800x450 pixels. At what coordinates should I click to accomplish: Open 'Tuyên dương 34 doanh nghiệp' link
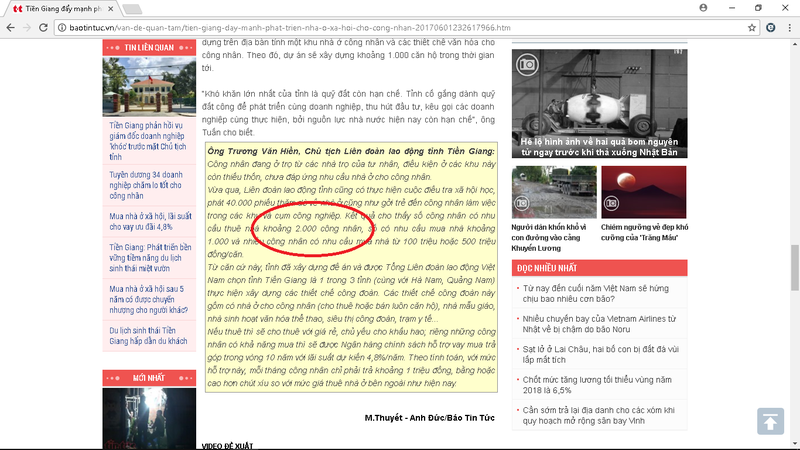146,185
